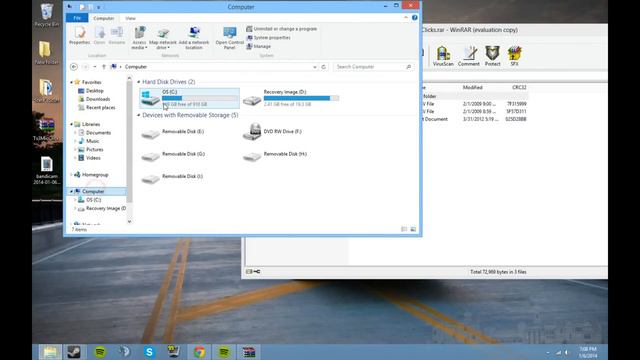The image size is (640, 360).
Task: Open System properties in ribbon
Action: click(269, 38)
